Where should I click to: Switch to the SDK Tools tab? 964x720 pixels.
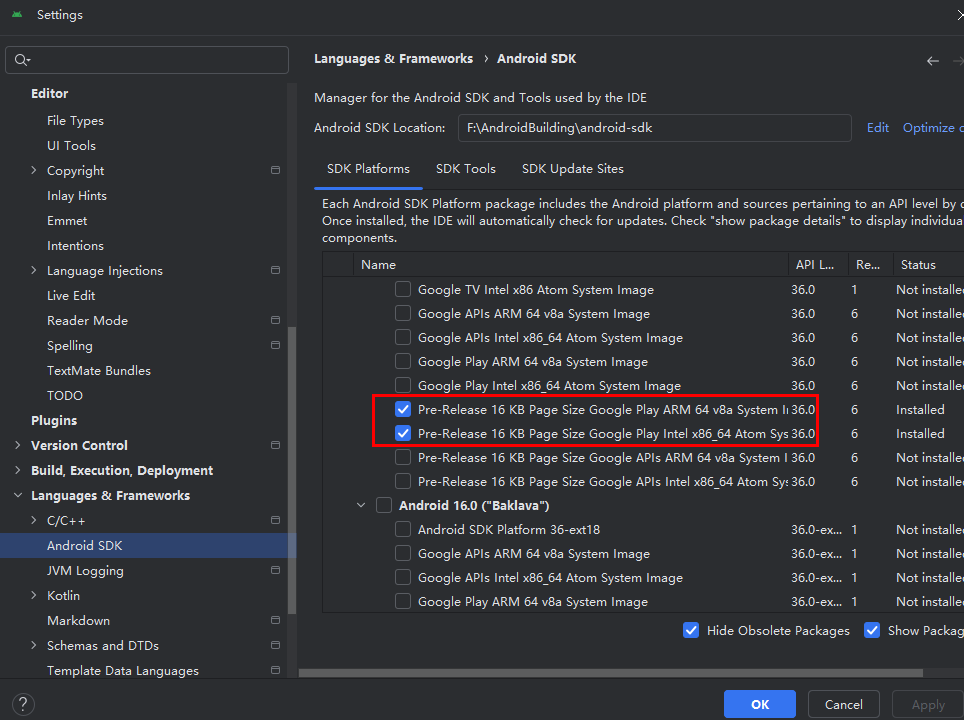click(x=465, y=169)
